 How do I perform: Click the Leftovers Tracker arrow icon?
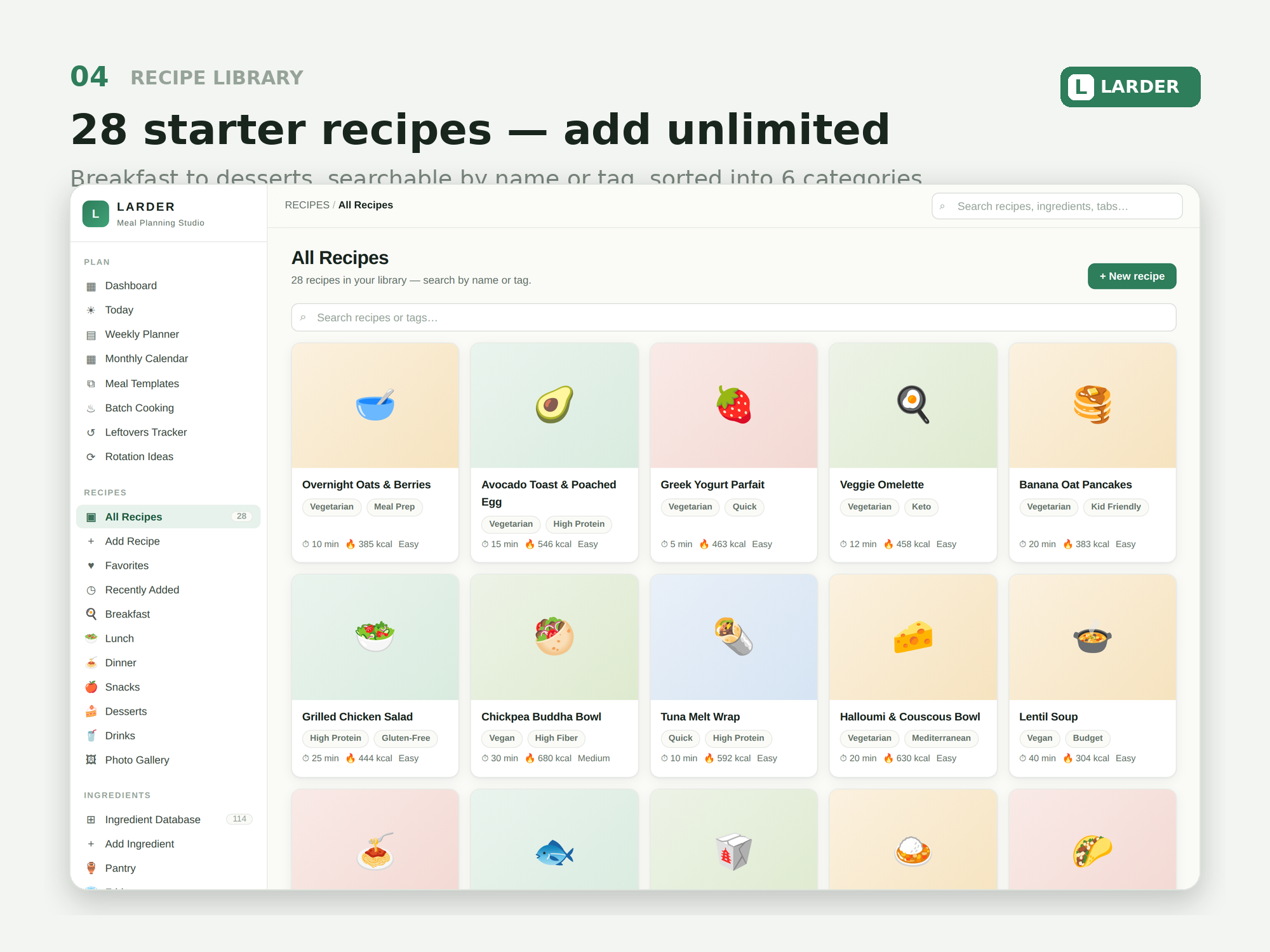(x=91, y=432)
